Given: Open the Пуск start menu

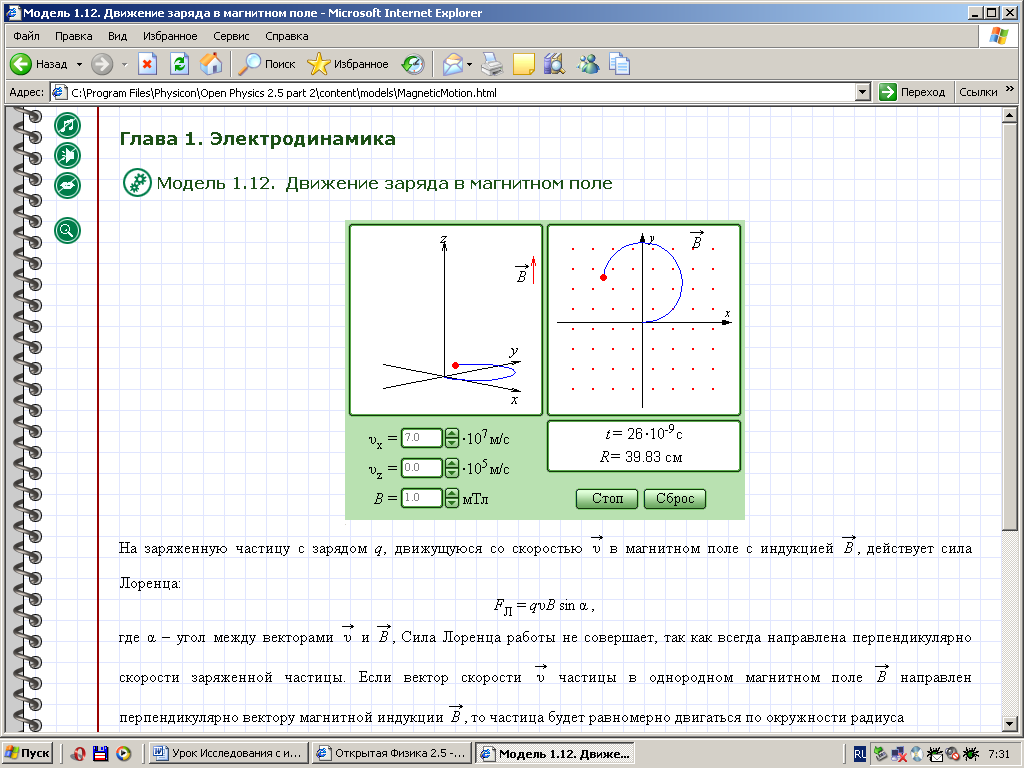Looking at the screenshot, I should click(x=27, y=753).
